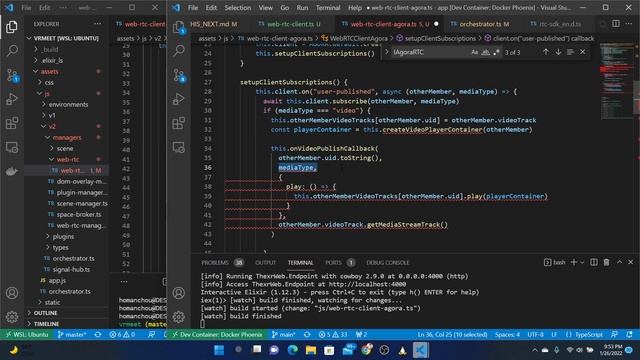This screenshot has width=640, height=360.
Task: Toggle Find in Selection
Action: [570, 52]
